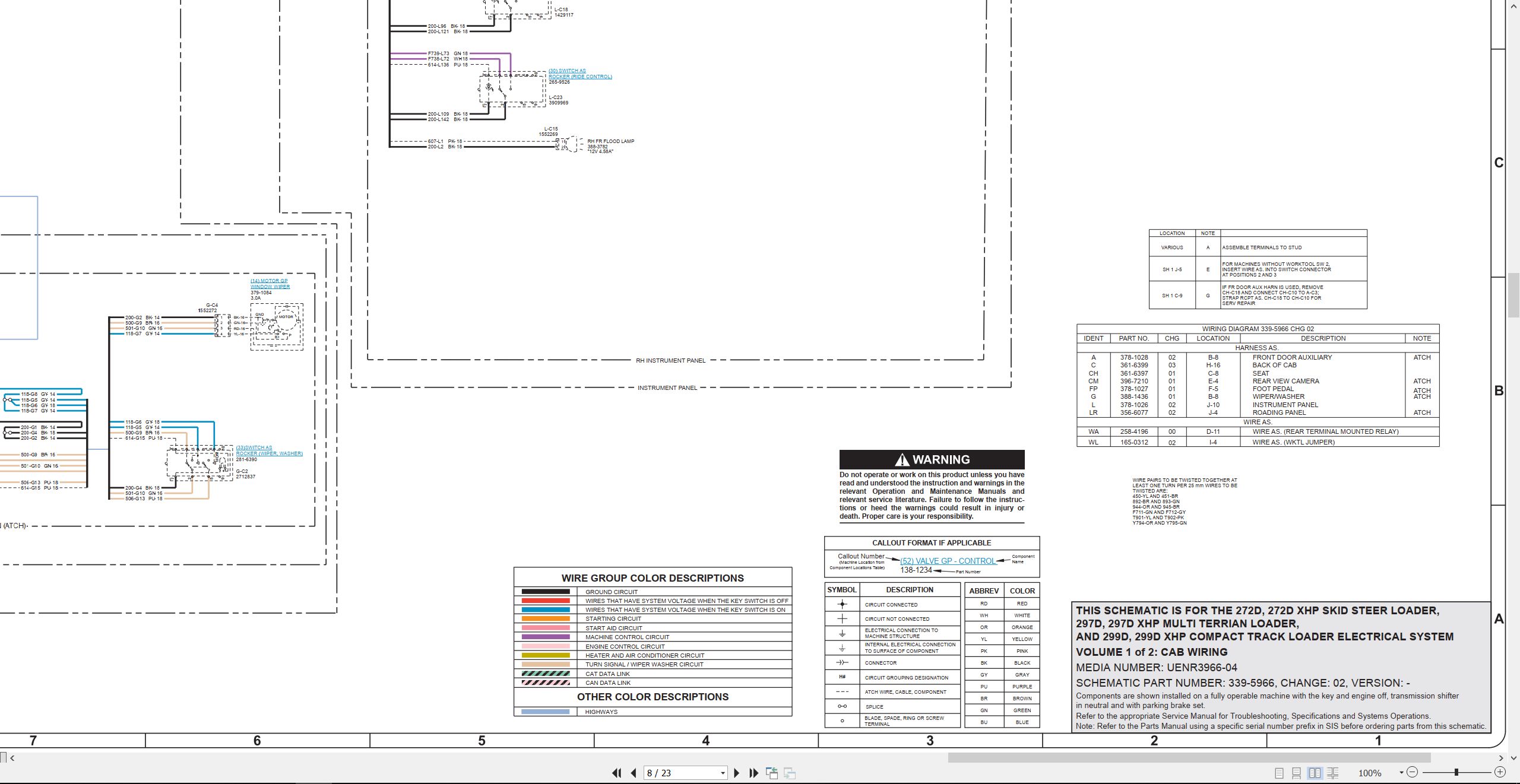Click the (52) VALVE GP - CONTROL callout example link

(x=948, y=561)
